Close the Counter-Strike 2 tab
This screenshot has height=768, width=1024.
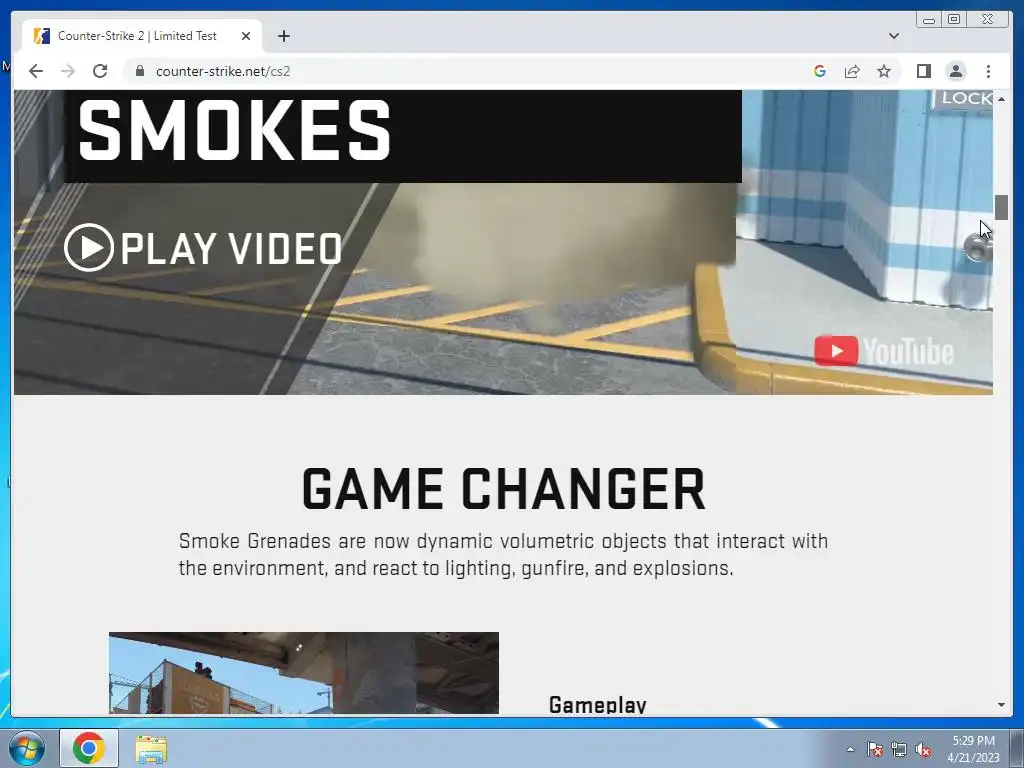[246, 36]
